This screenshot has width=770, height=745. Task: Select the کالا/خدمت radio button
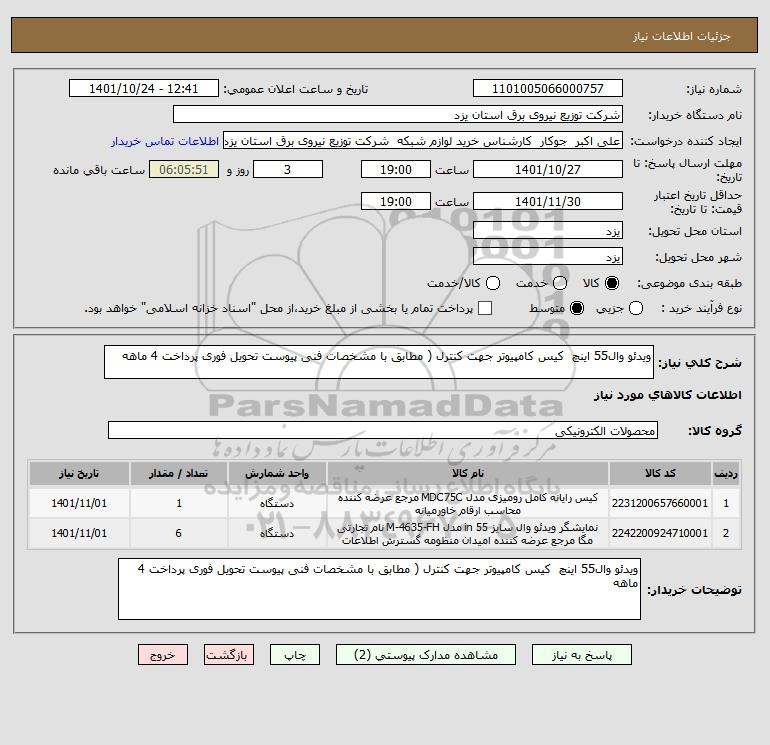[493, 283]
